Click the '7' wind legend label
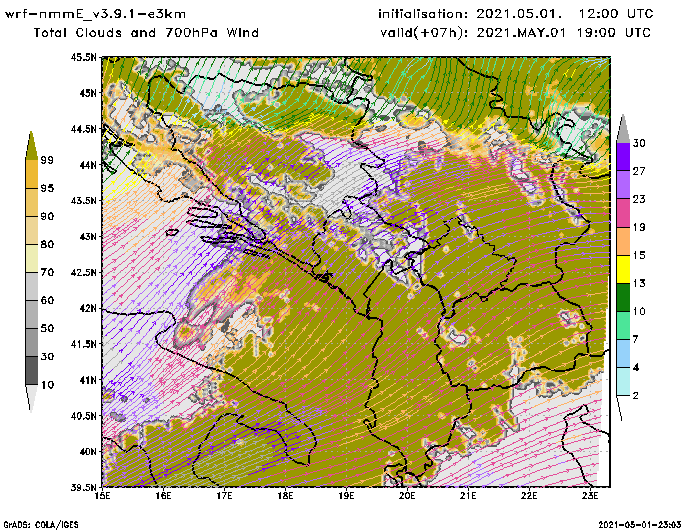The width and height of the screenshot is (700, 530). click(636, 340)
